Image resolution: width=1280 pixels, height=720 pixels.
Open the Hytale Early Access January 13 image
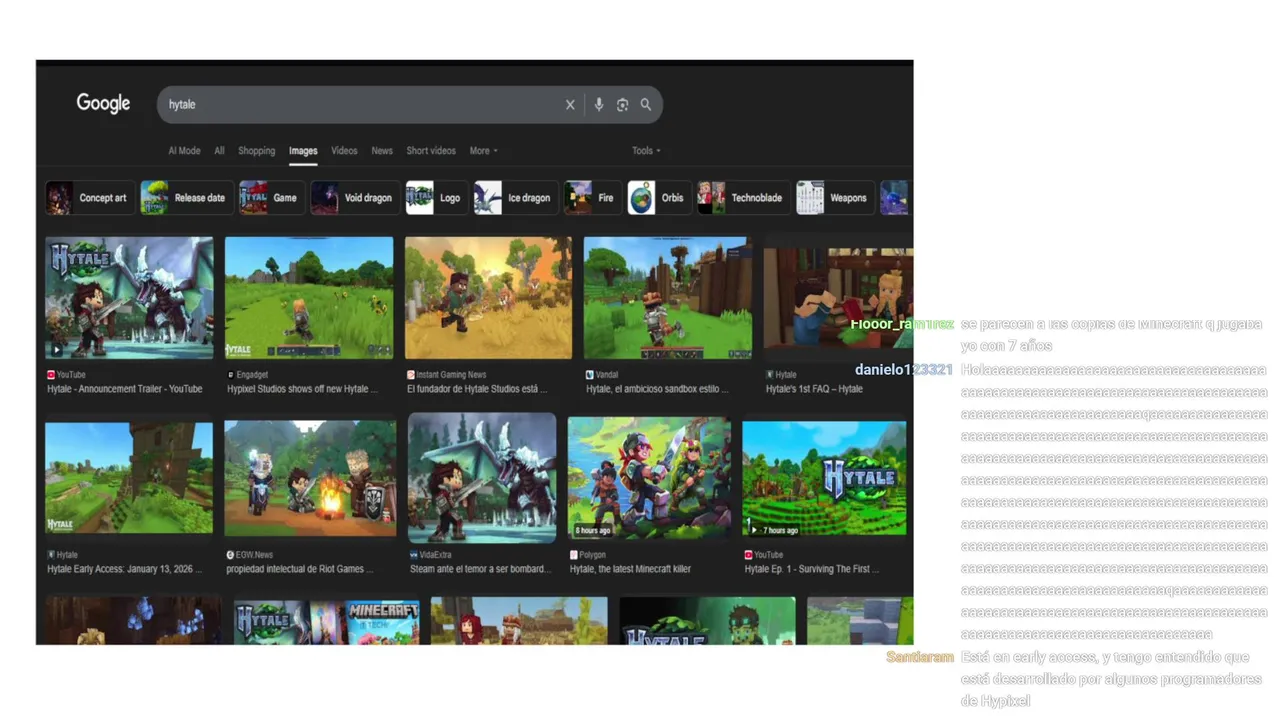point(129,477)
